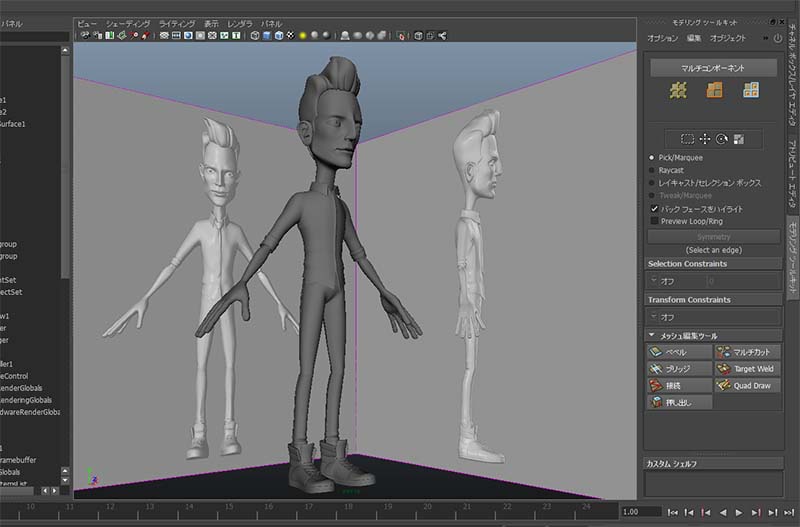Switch viewport to wireframe cube icon

255,36
